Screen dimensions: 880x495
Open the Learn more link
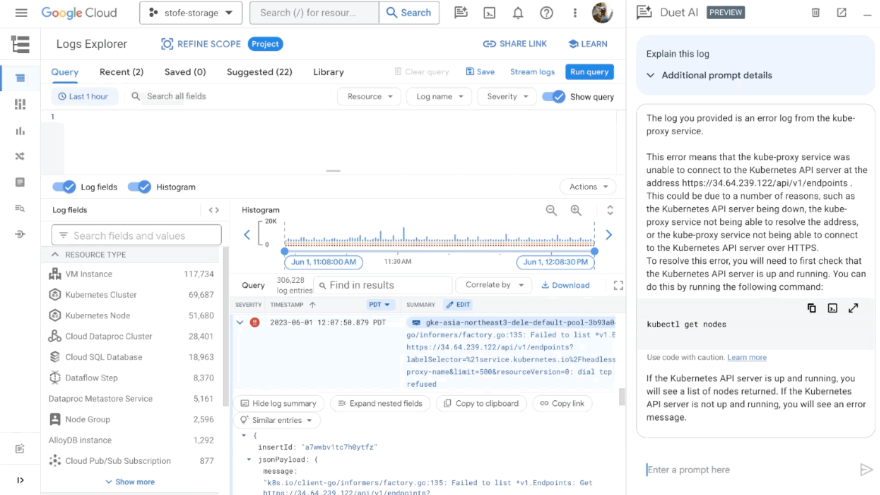click(x=746, y=358)
